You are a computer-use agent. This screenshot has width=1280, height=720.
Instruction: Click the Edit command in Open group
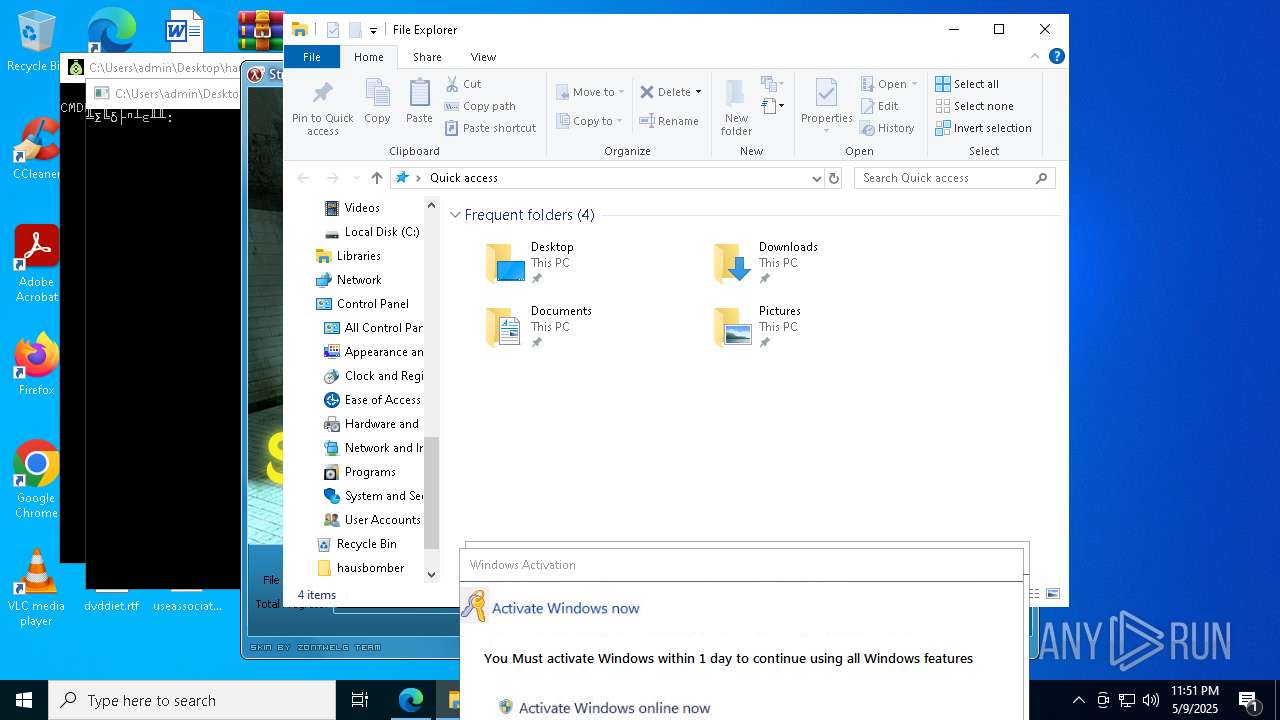[879, 106]
